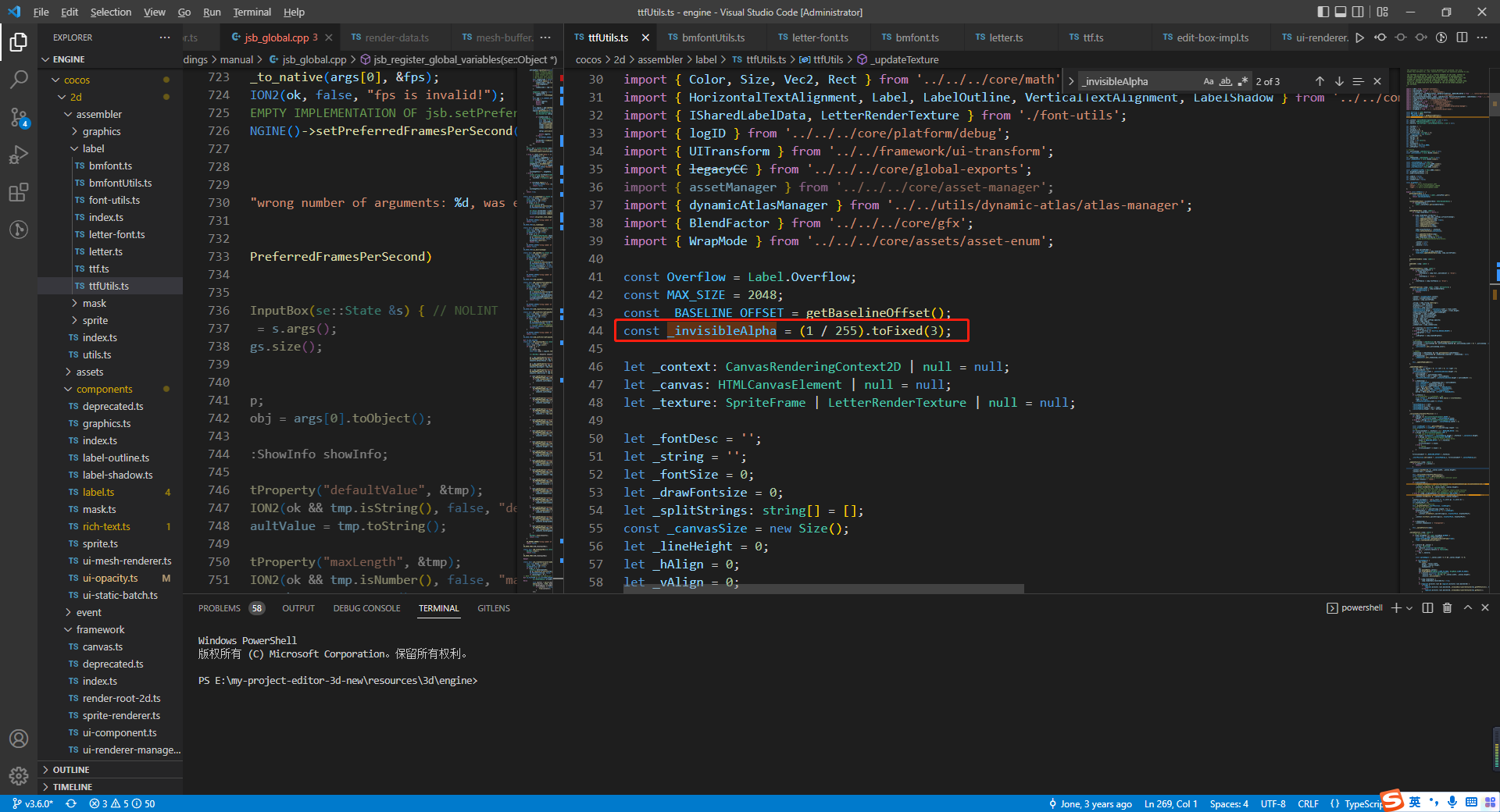This screenshot has width=1500, height=812.
Task: Split the editor to the right
Action: pos(1462,37)
